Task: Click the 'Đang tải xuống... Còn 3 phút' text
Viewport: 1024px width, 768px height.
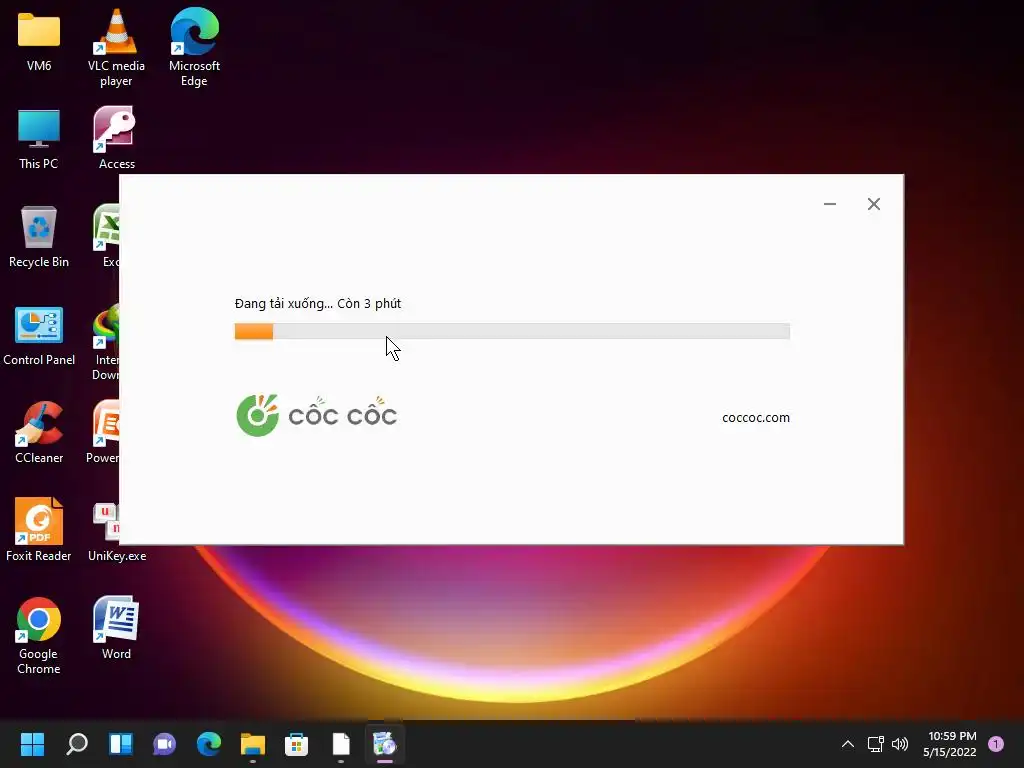Action: click(318, 304)
